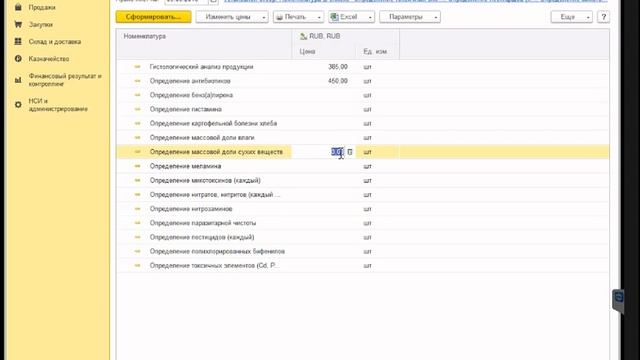Click row icon of Гистологический анализ продукции
The width and height of the screenshot is (640, 360).
click(x=138, y=67)
